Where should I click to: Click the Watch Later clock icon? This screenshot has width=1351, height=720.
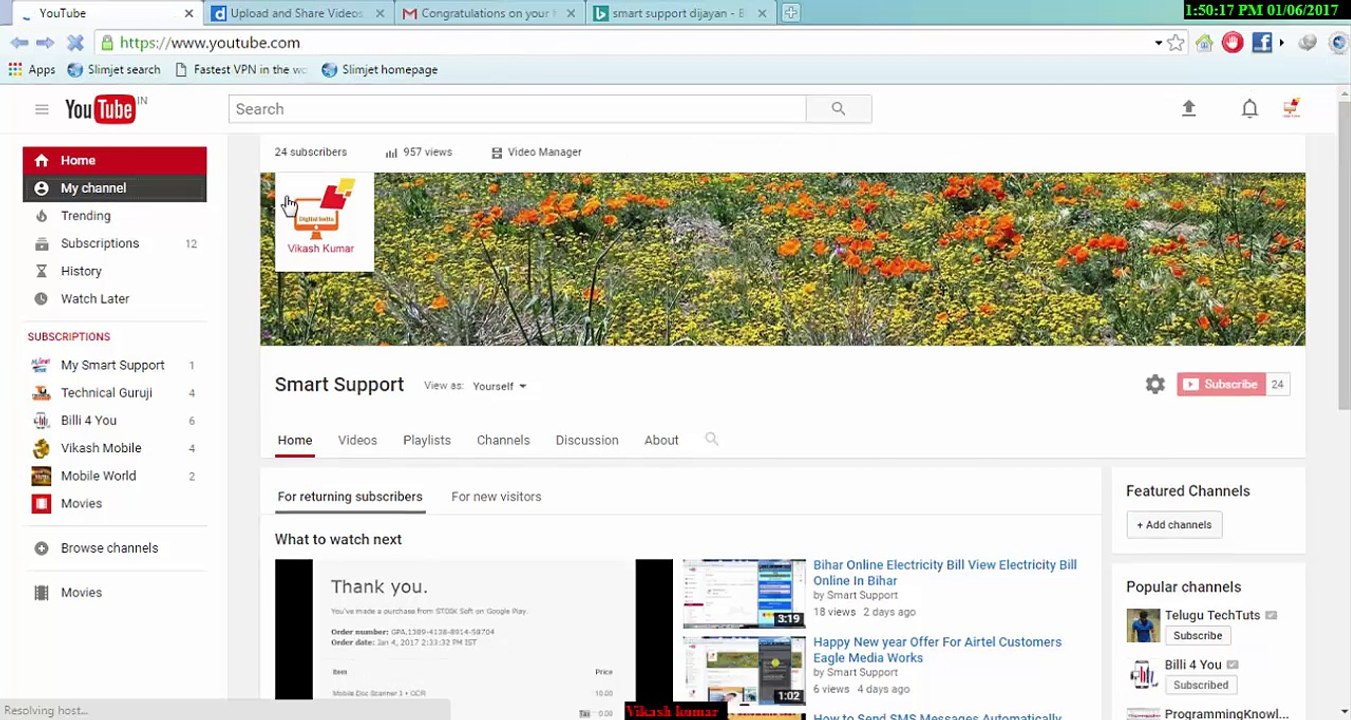(41, 299)
